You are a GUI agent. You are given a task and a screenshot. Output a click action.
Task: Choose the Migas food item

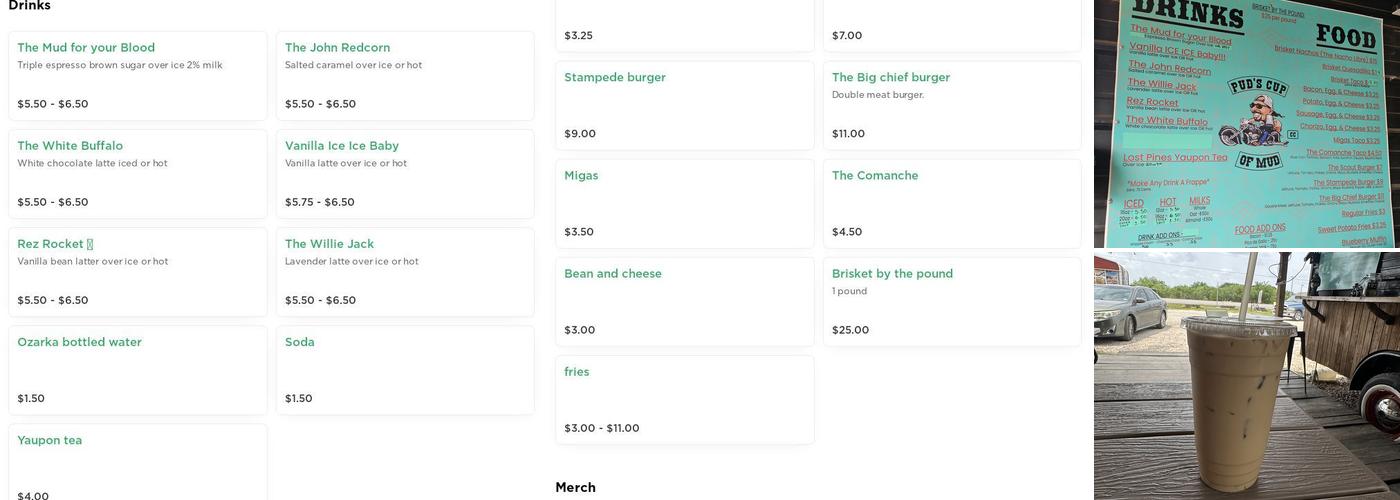click(x=684, y=203)
